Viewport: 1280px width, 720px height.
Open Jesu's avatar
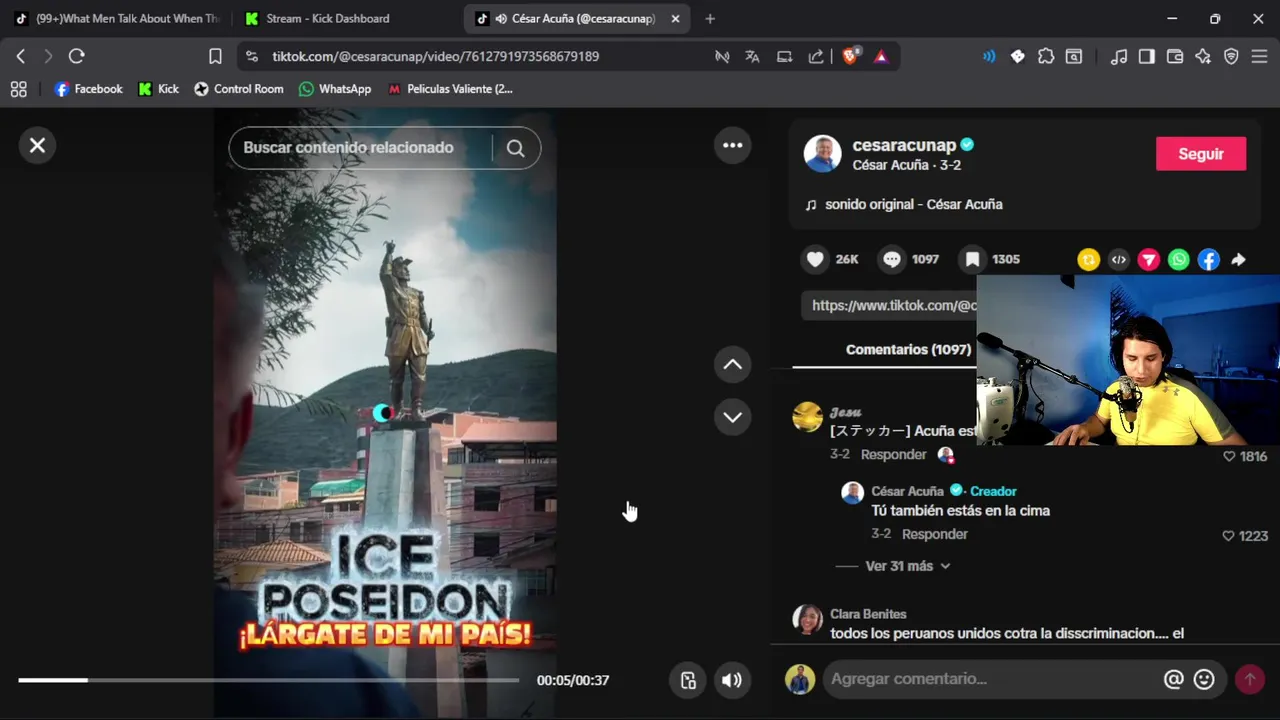(x=807, y=417)
